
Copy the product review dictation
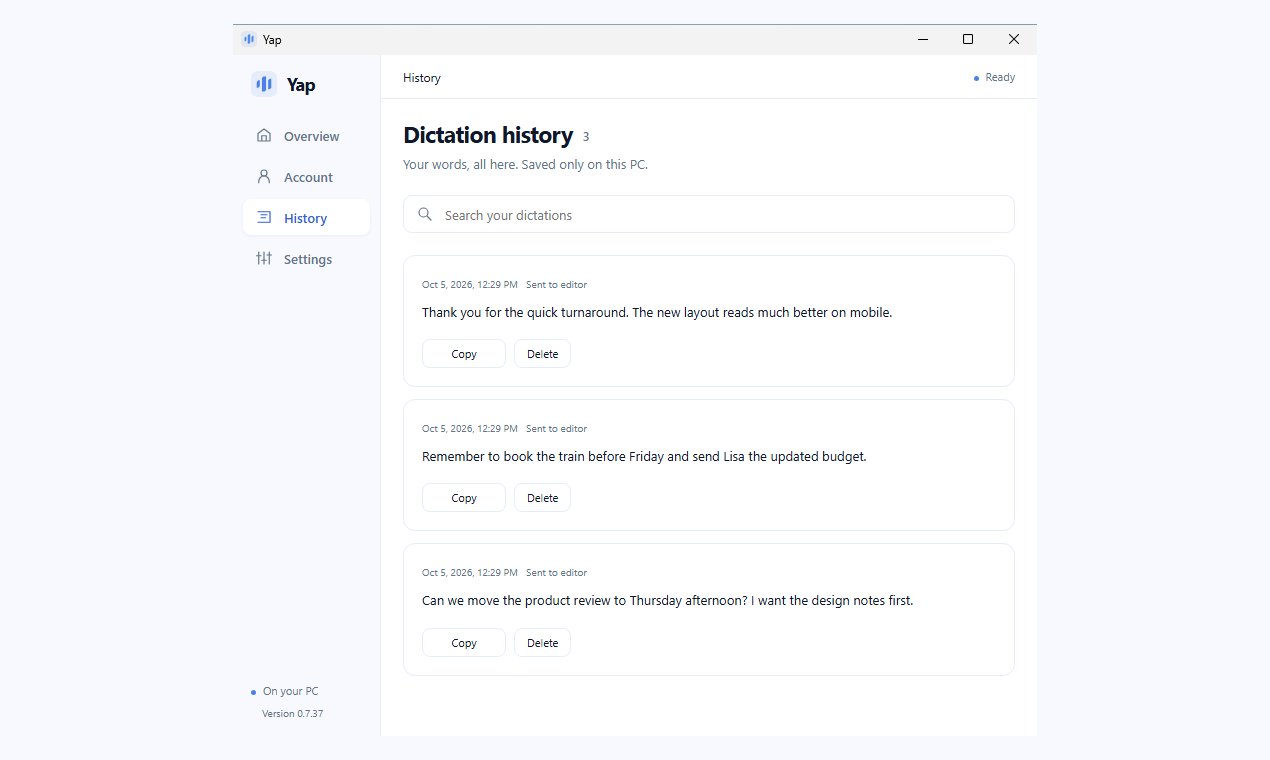coord(464,643)
